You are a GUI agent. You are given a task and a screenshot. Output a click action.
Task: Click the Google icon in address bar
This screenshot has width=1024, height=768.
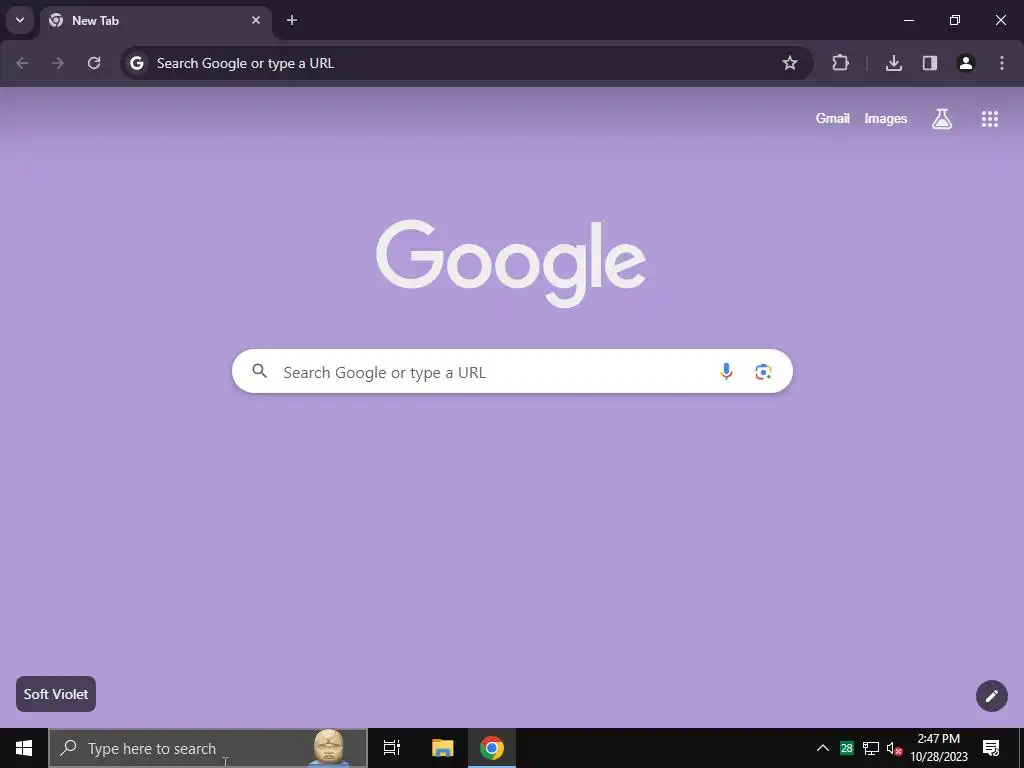point(136,63)
